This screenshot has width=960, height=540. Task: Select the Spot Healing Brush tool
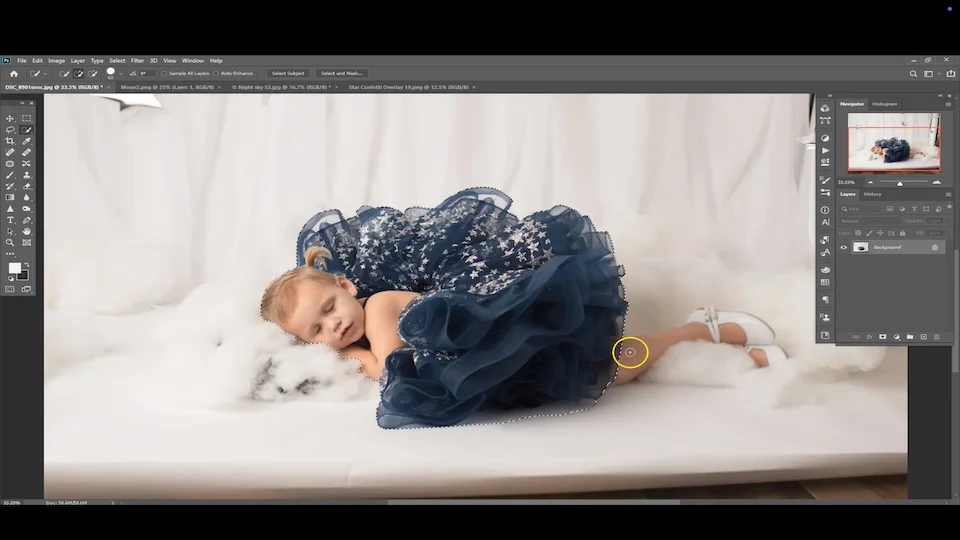10,152
